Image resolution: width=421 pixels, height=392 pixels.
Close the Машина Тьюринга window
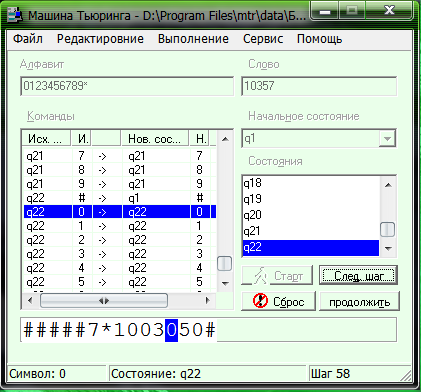pos(389,11)
